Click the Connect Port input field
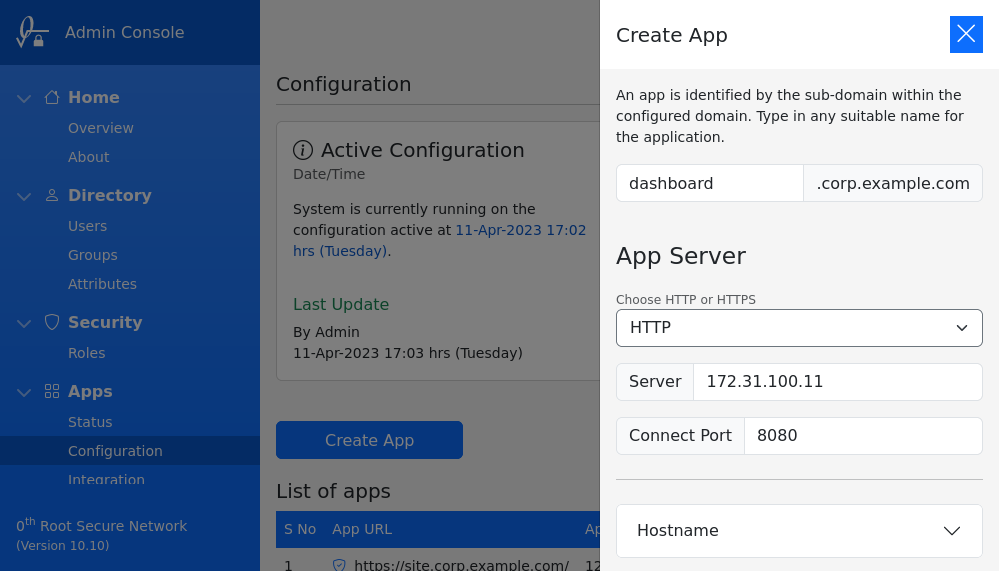This screenshot has width=999, height=571. point(862,436)
